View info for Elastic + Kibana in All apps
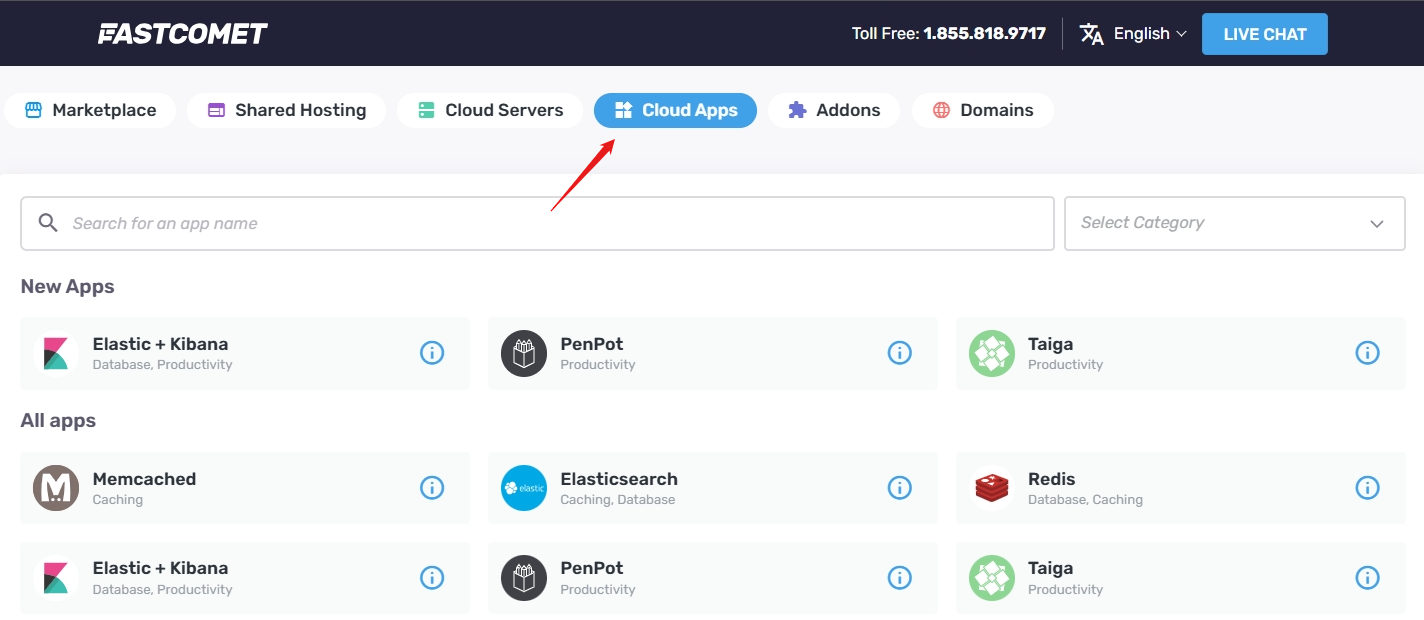Image resolution: width=1424 pixels, height=620 pixels. [x=432, y=578]
